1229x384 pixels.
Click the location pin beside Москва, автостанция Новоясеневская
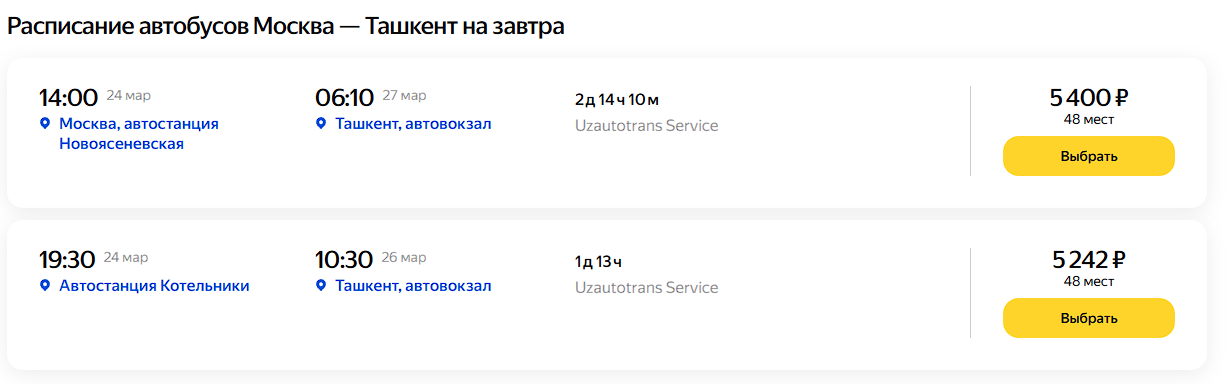click(x=44, y=124)
